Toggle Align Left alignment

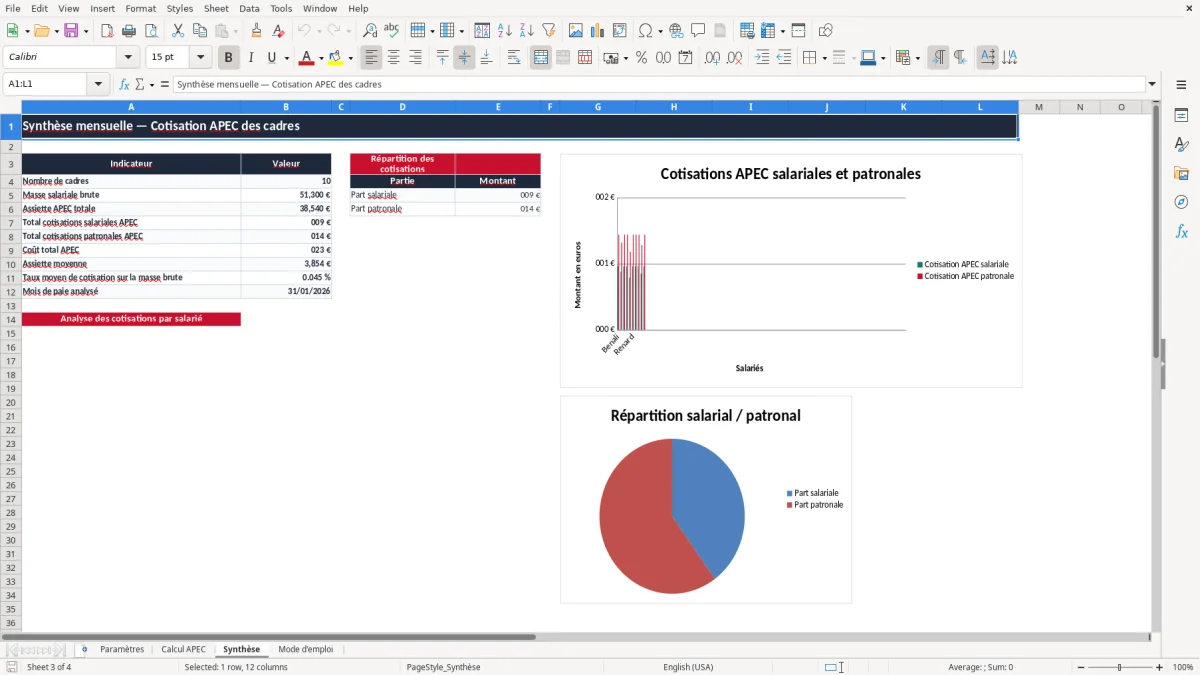pyautogui.click(x=372, y=58)
